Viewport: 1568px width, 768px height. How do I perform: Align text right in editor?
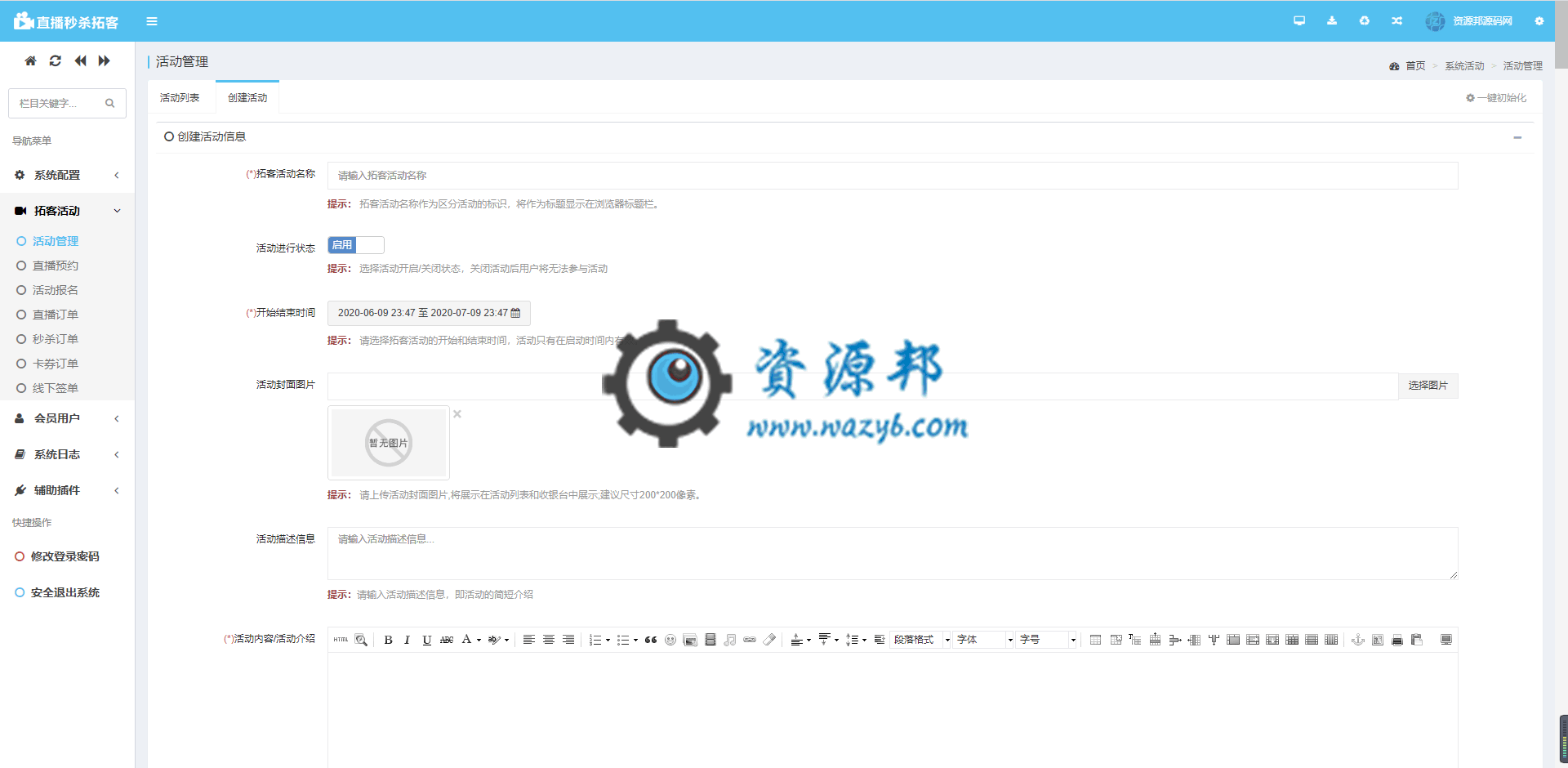tap(568, 640)
